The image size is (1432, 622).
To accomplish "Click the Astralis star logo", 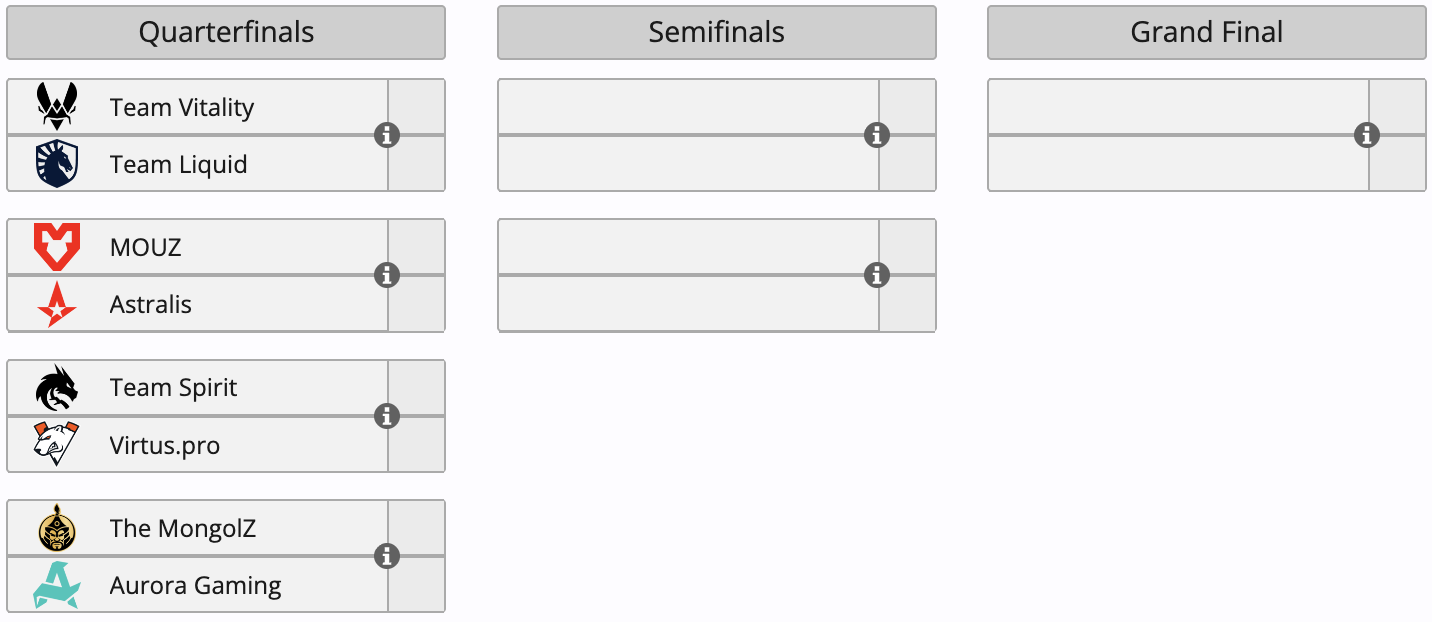I will coord(57,304).
